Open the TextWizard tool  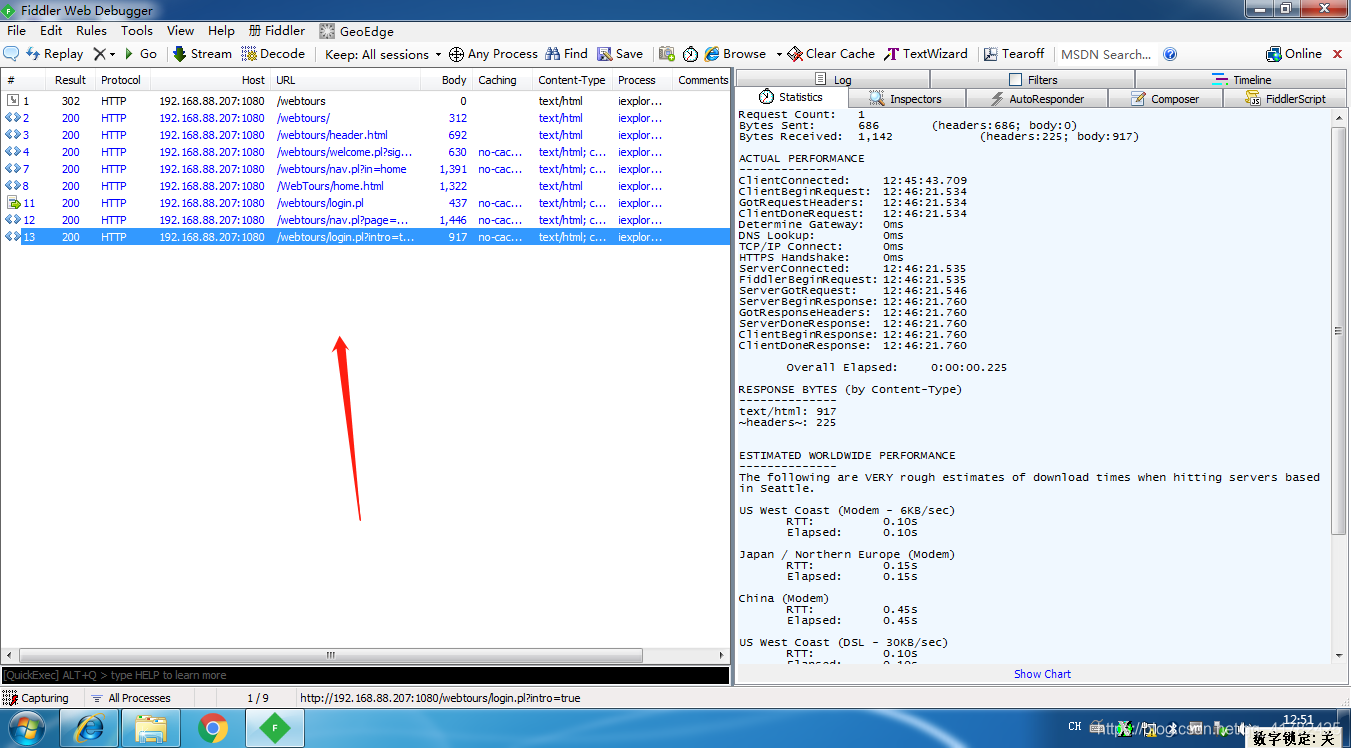pos(926,54)
